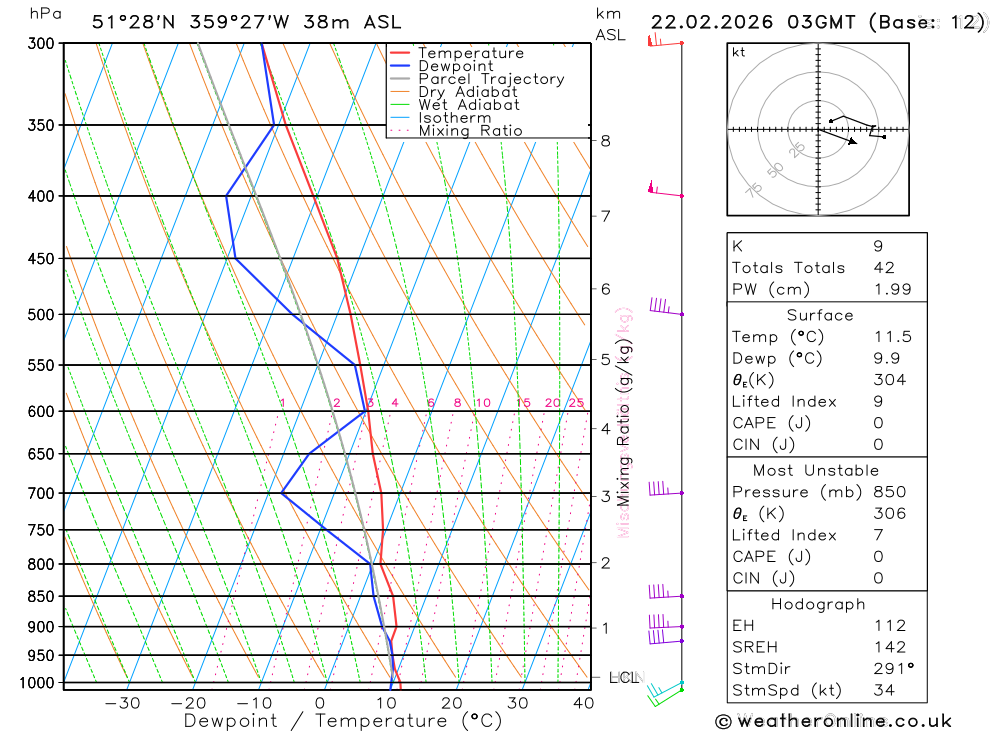The width and height of the screenshot is (1000, 733).
Task: Click the 500 hPa pressure label
Action: coord(41,315)
